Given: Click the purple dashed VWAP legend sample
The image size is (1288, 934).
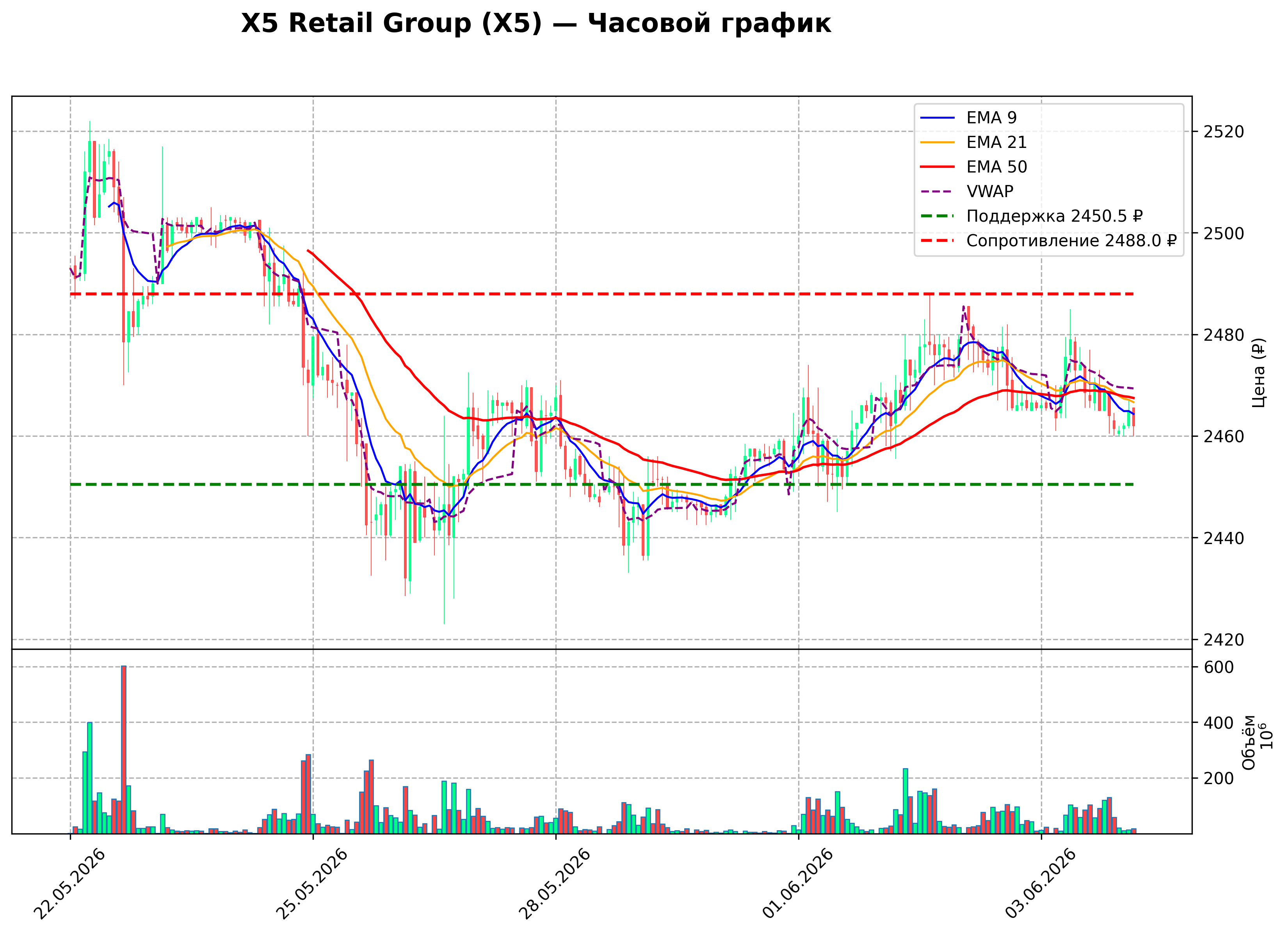Looking at the screenshot, I should click(938, 191).
